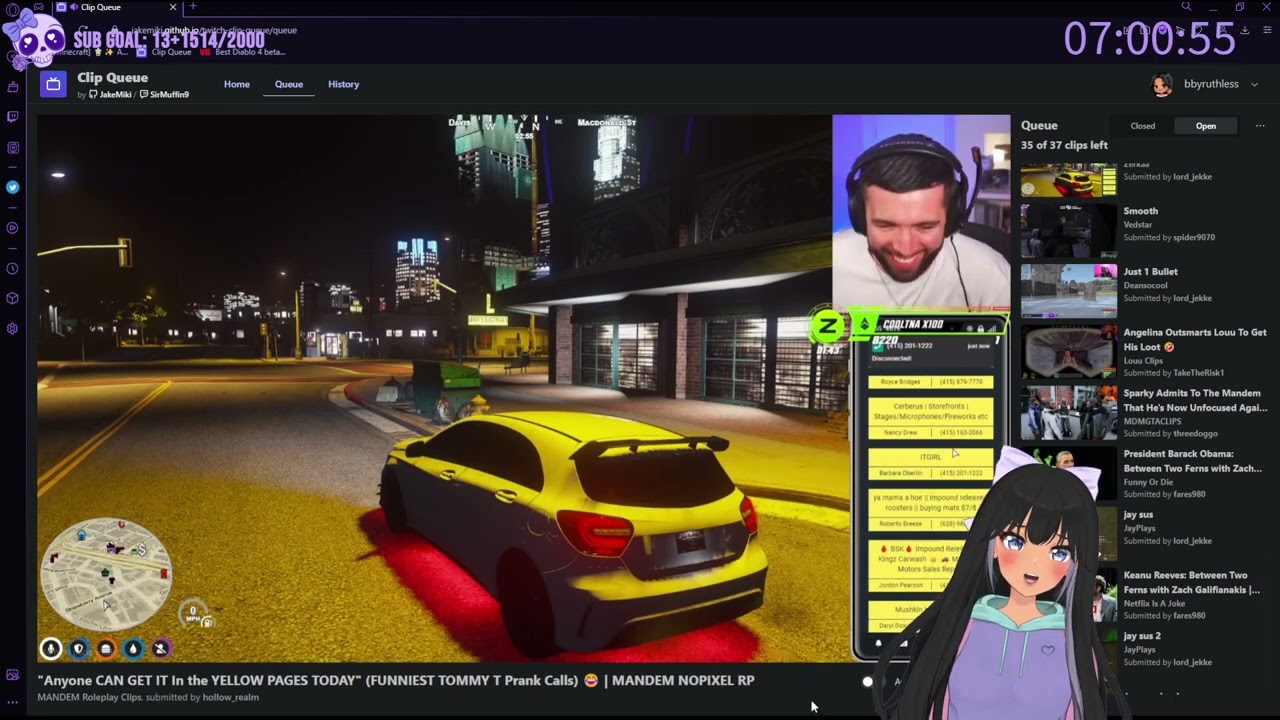1280x720 pixels.
Task: Open Best Diablo 4 beta bookmark
Action: [243, 52]
